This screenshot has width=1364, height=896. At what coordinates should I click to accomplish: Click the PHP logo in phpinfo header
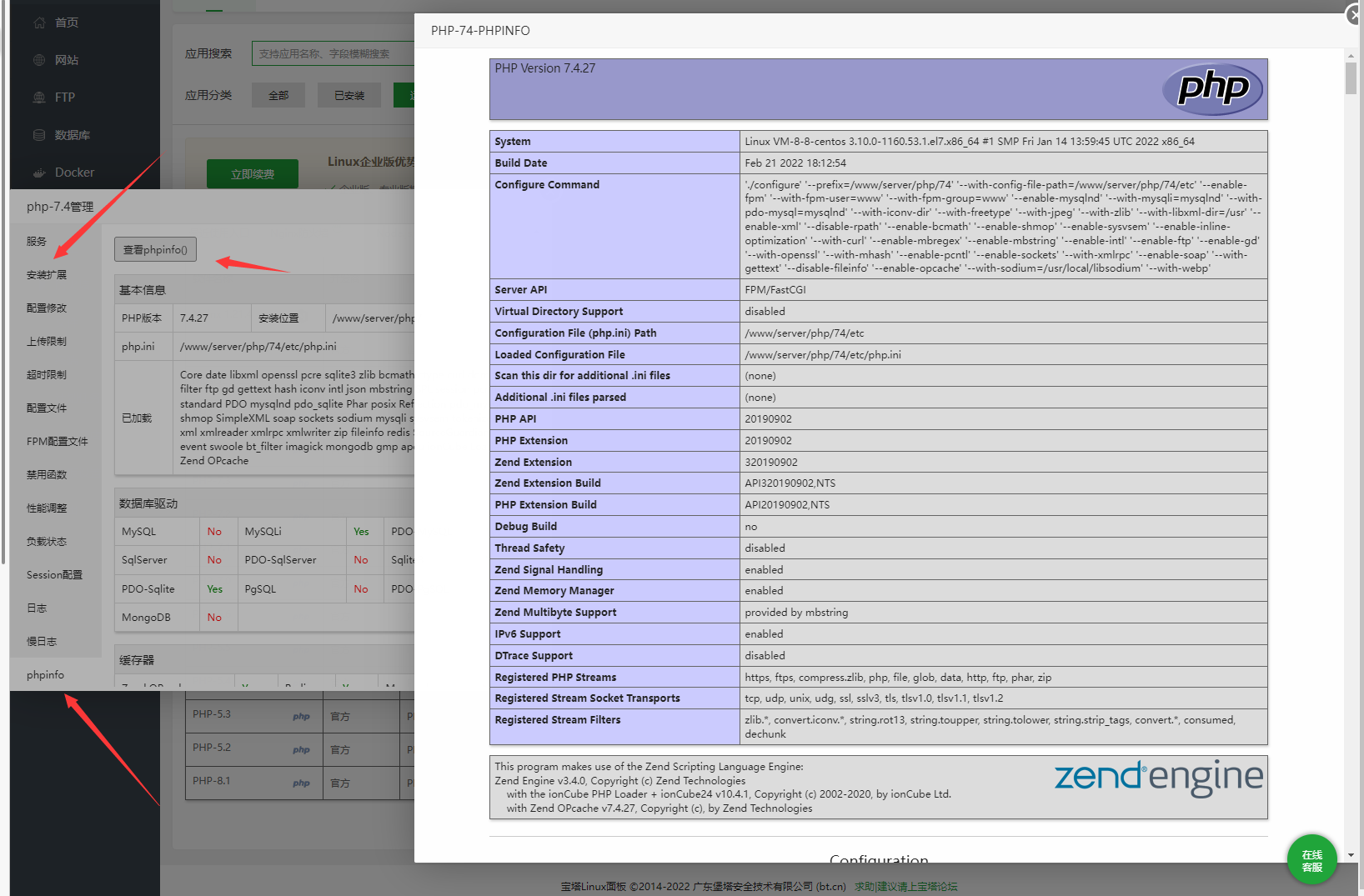point(1213,89)
